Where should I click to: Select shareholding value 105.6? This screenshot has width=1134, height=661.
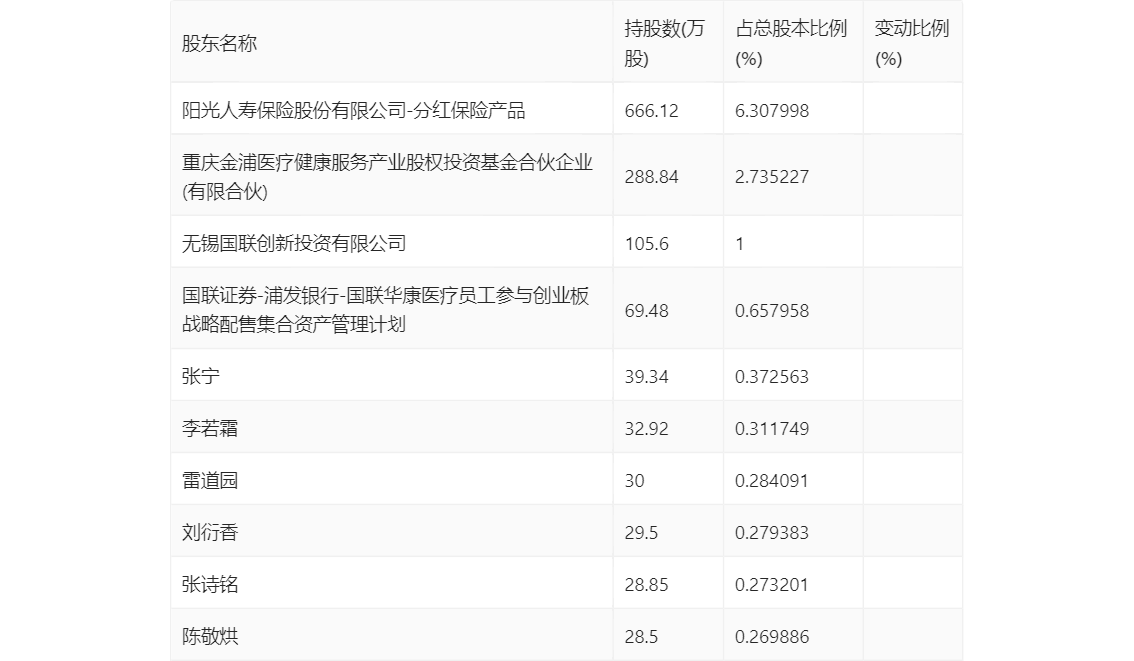pos(647,244)
